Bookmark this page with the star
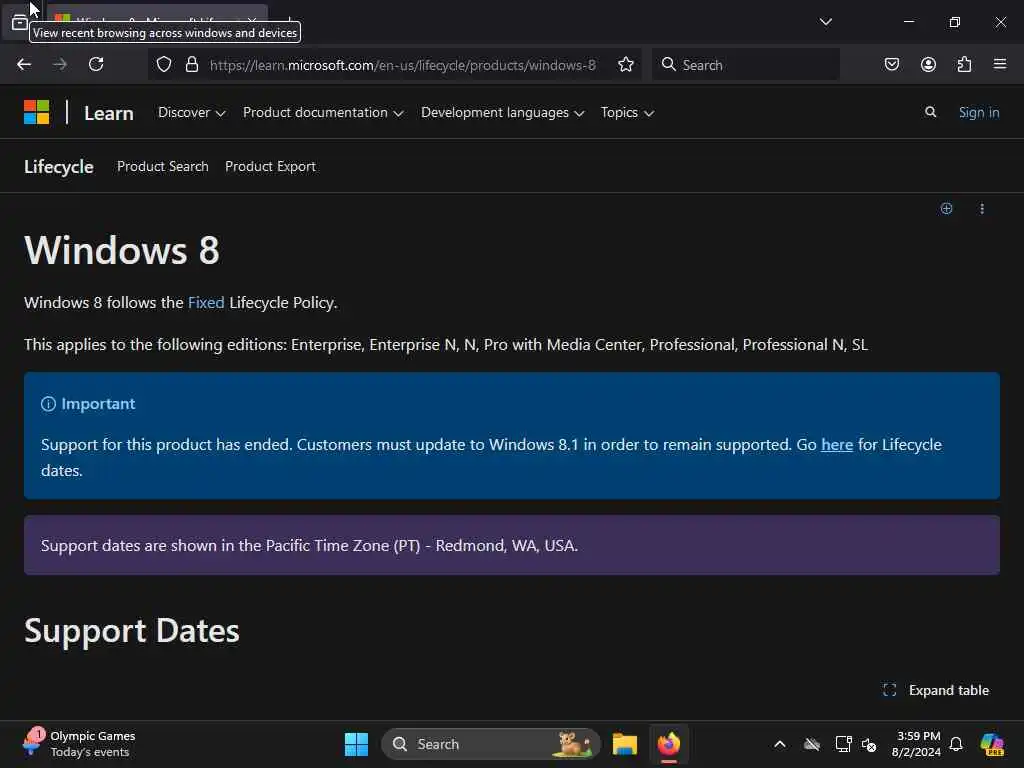The image size is (1024, 768). click(x=626, y=64)
